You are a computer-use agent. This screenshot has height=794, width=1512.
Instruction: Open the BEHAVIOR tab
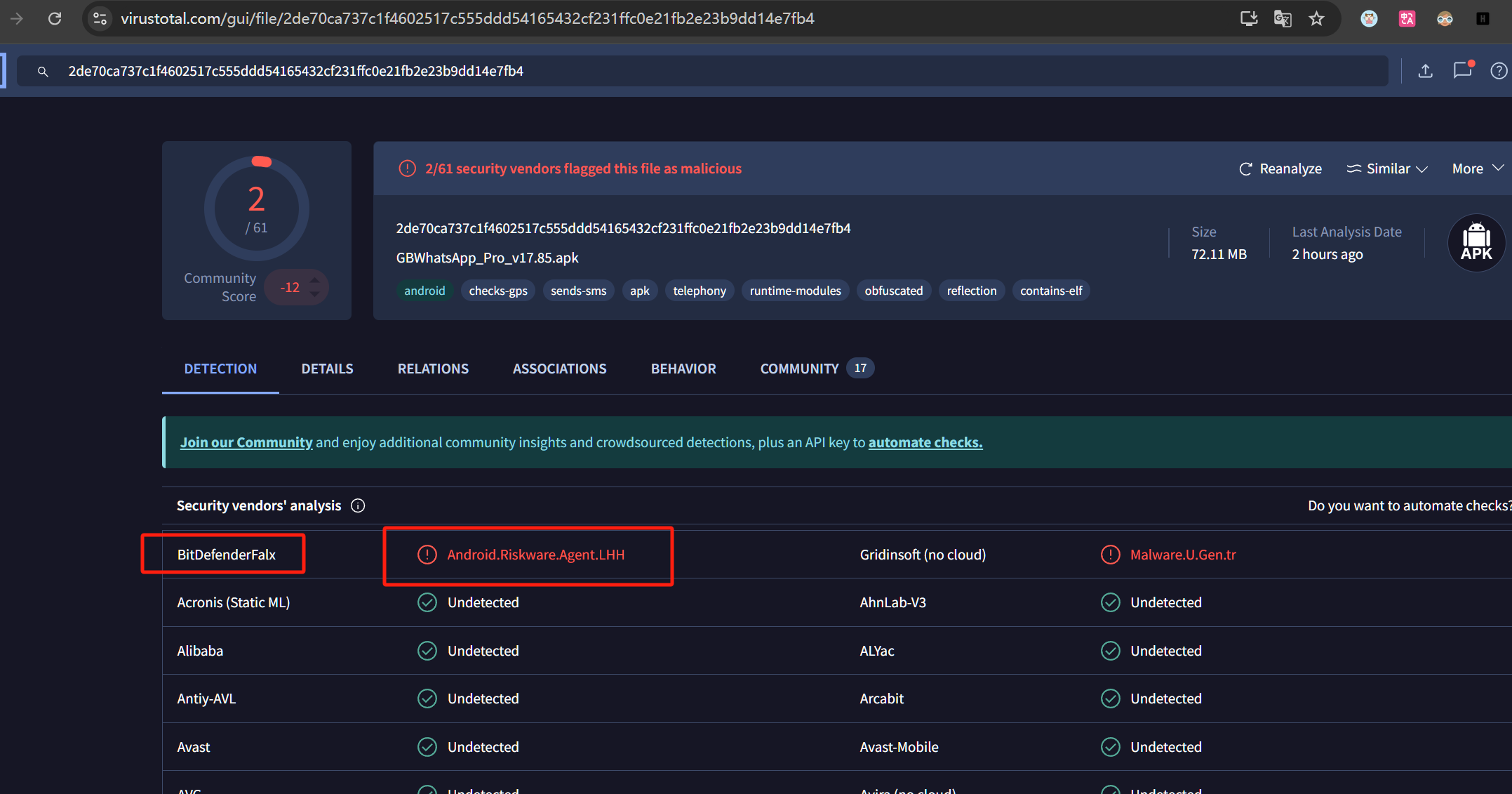(683, 369)
